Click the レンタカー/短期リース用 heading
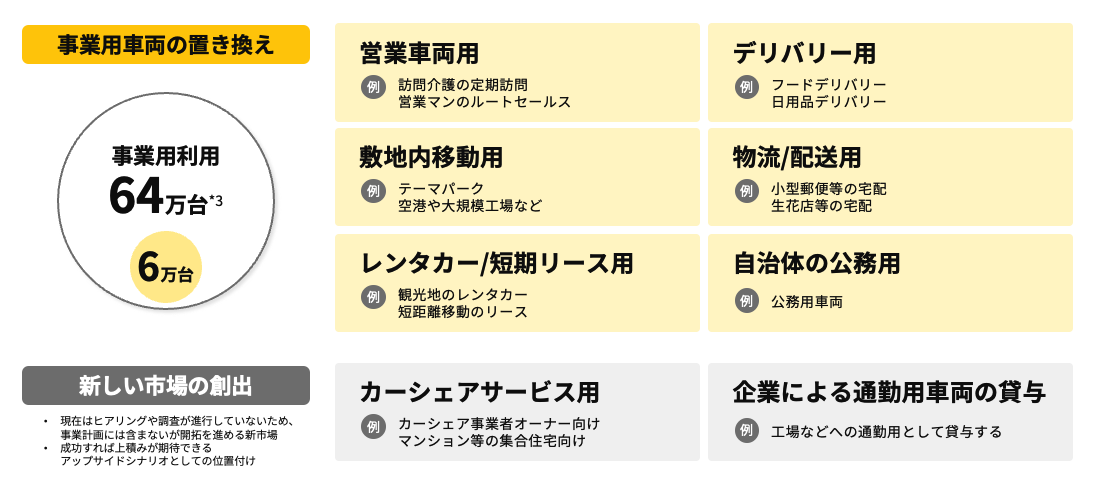Viewport: 1100px width, 488px height. (497, 263)
